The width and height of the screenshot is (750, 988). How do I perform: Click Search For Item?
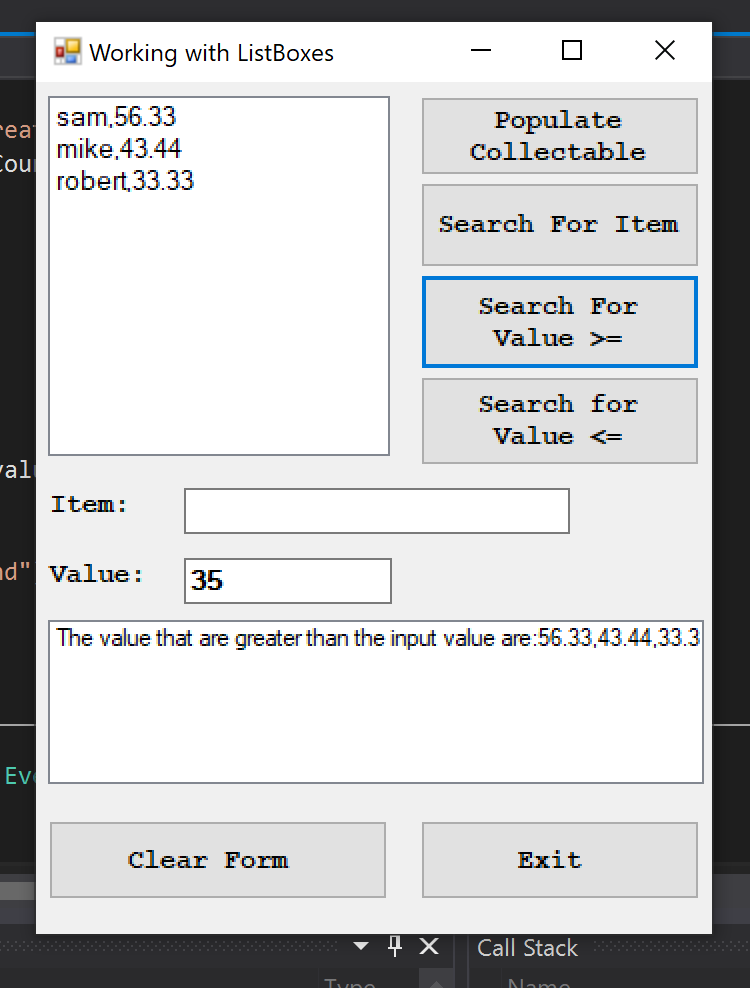(x=559, y=224)
